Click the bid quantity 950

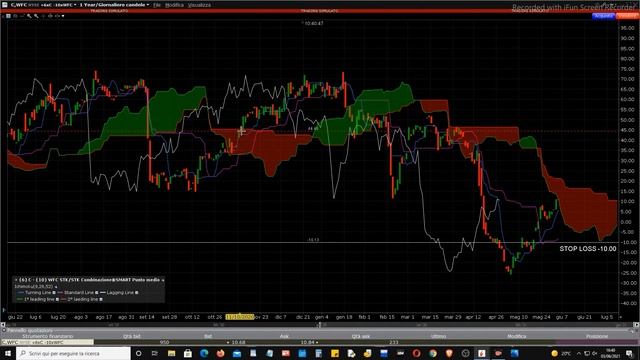(164, 342)
